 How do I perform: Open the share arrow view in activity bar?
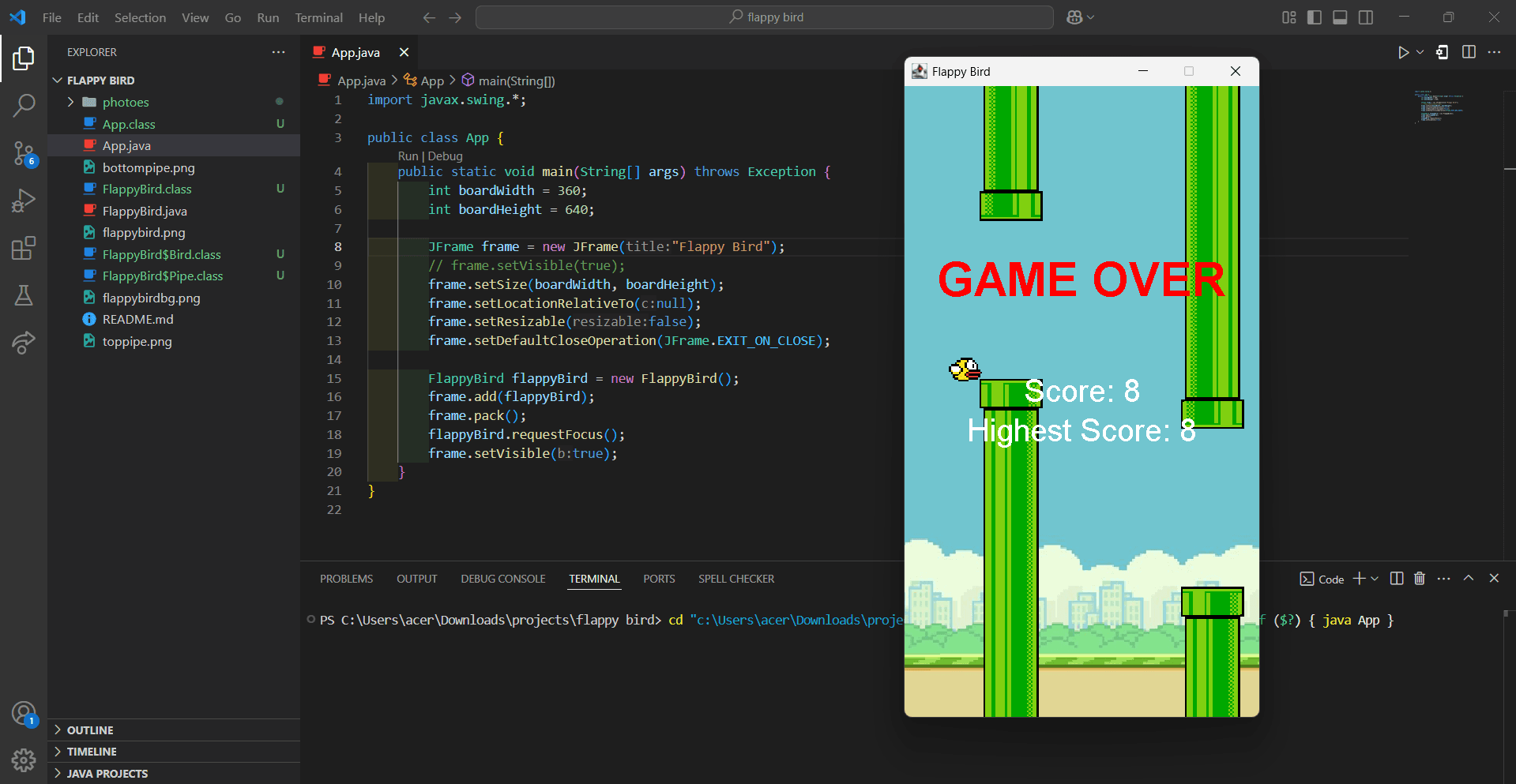24,343
